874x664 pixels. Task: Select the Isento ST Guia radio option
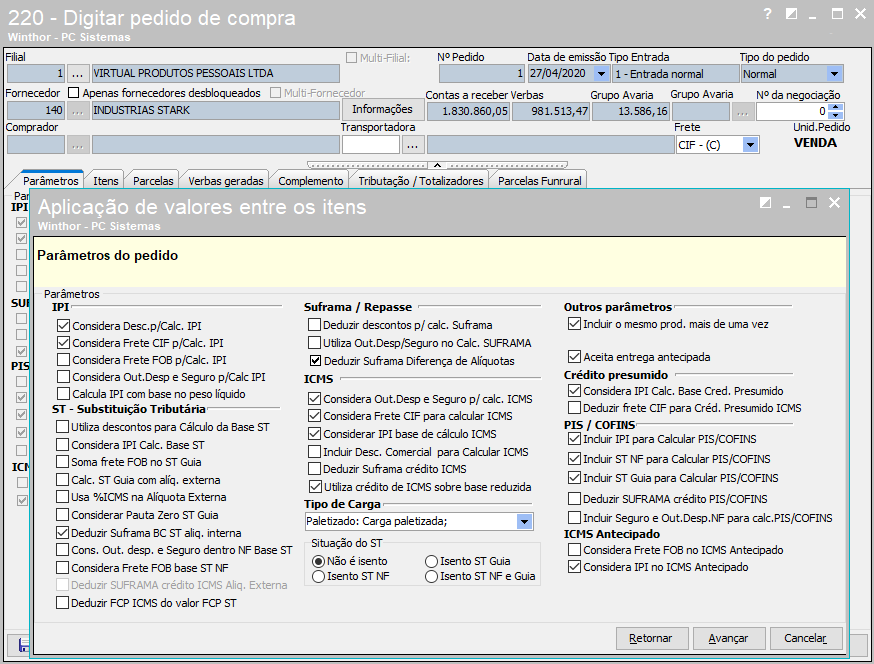(x=431, y=561)
